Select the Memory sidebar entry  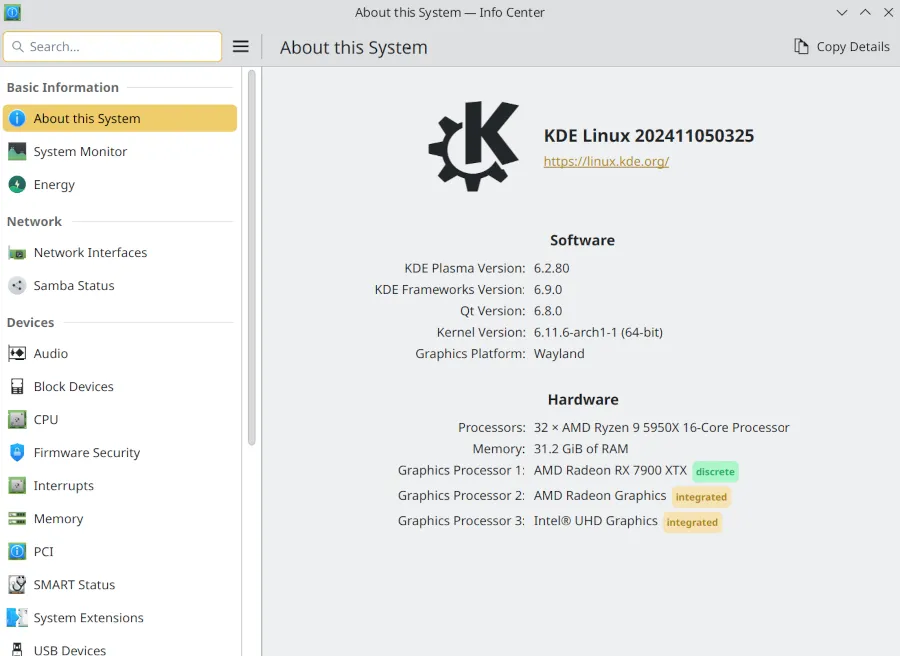tap(120, 519)
